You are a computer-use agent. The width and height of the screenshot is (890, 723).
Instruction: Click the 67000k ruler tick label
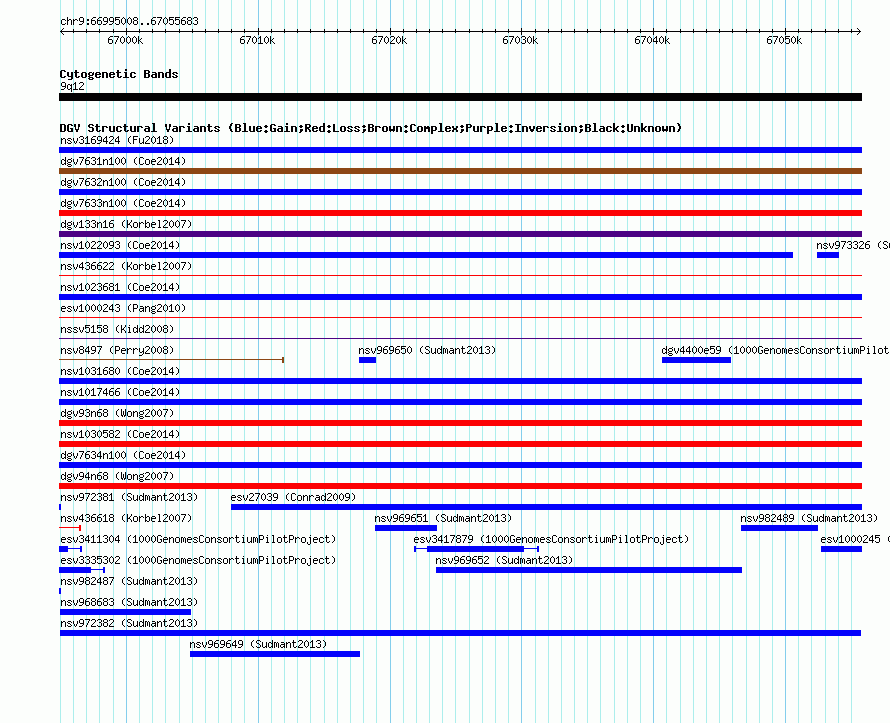click(125, 40)
